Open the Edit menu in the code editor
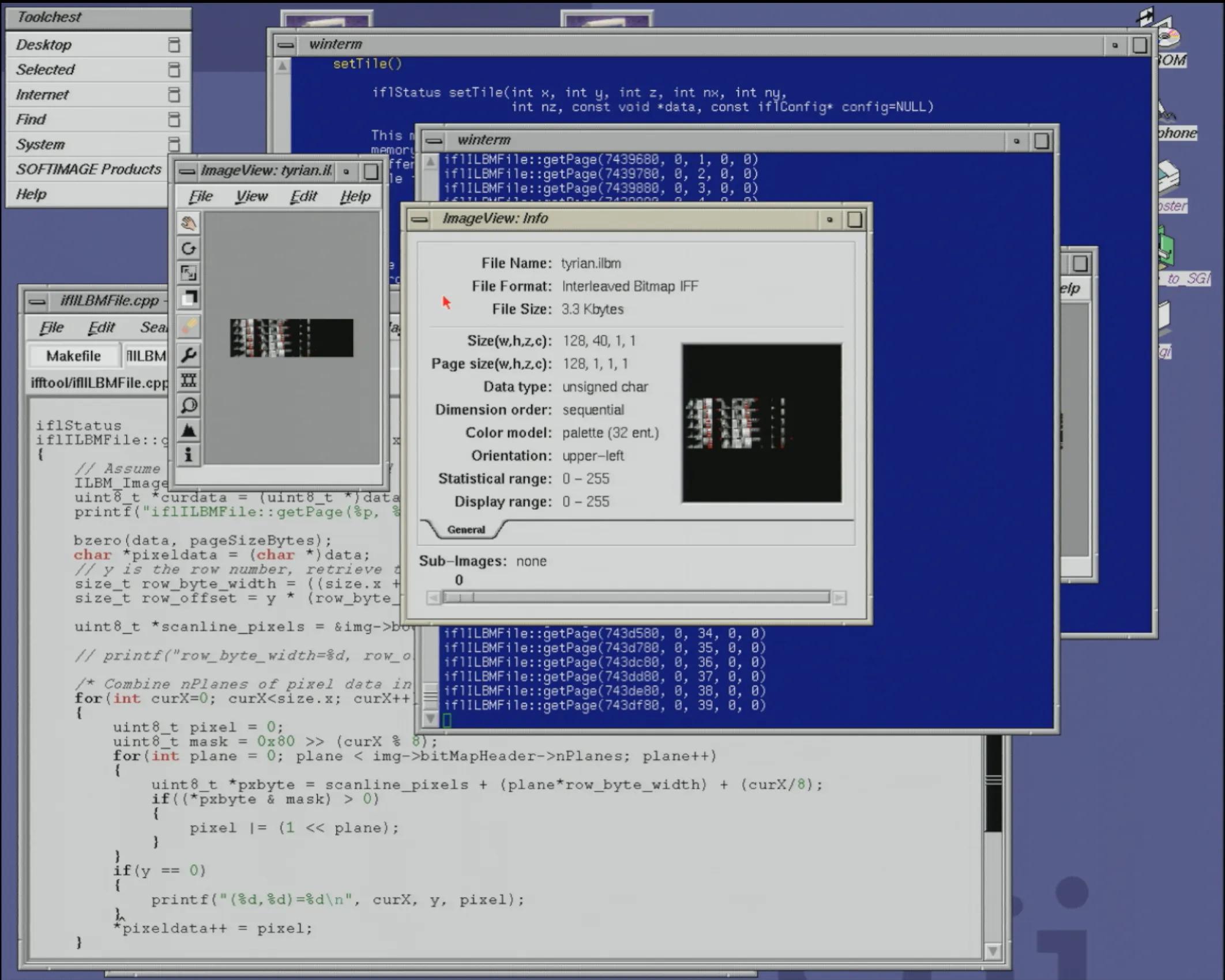 click(101, 327)
